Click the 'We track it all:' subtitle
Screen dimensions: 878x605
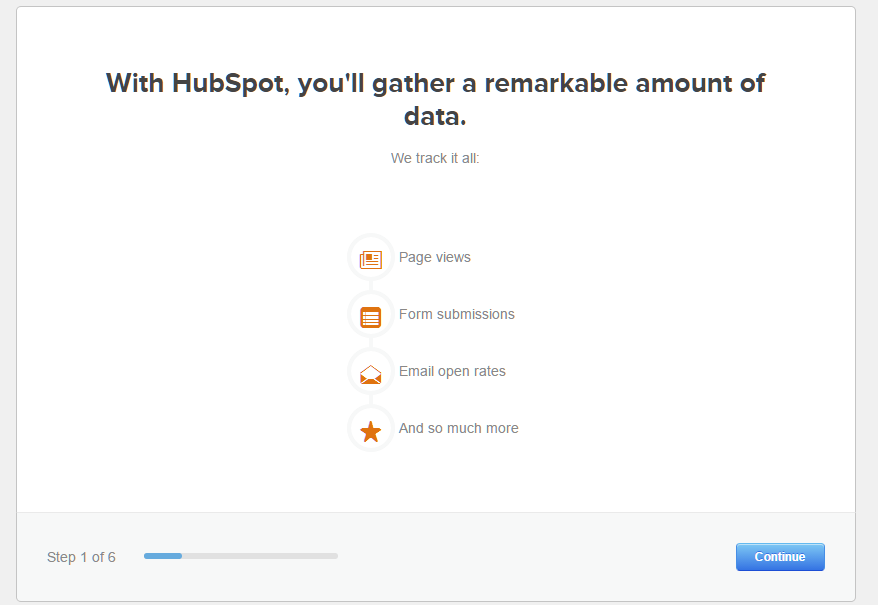435,159
